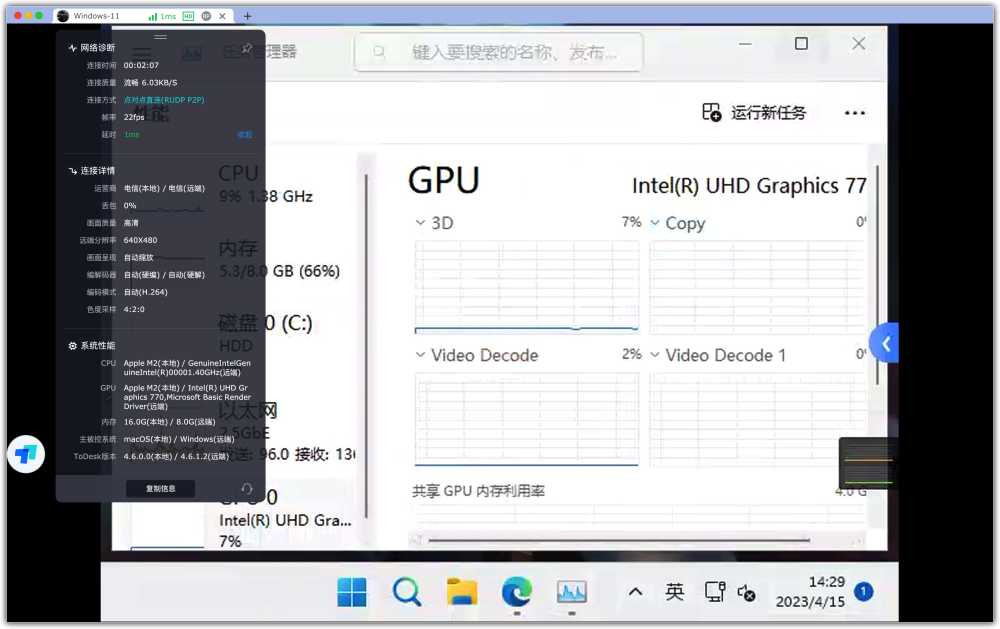The image size is (1000, 629).
Task: Open File Explorer from taskbar
Action: tap(462, 593)
